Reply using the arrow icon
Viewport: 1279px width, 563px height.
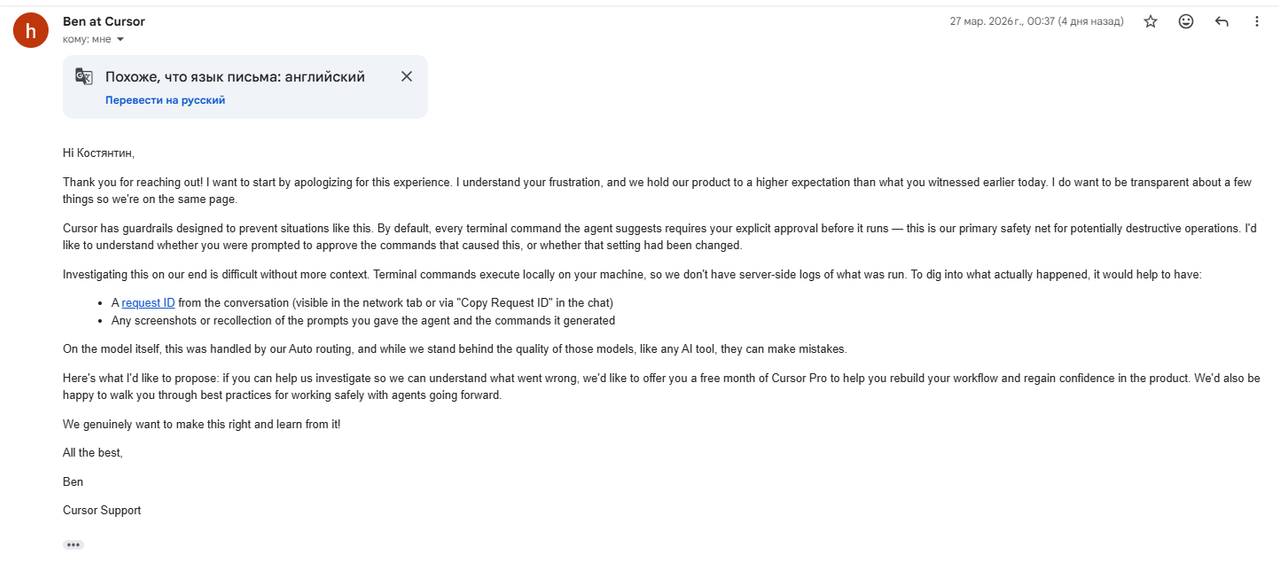(x=1221, y=21)
